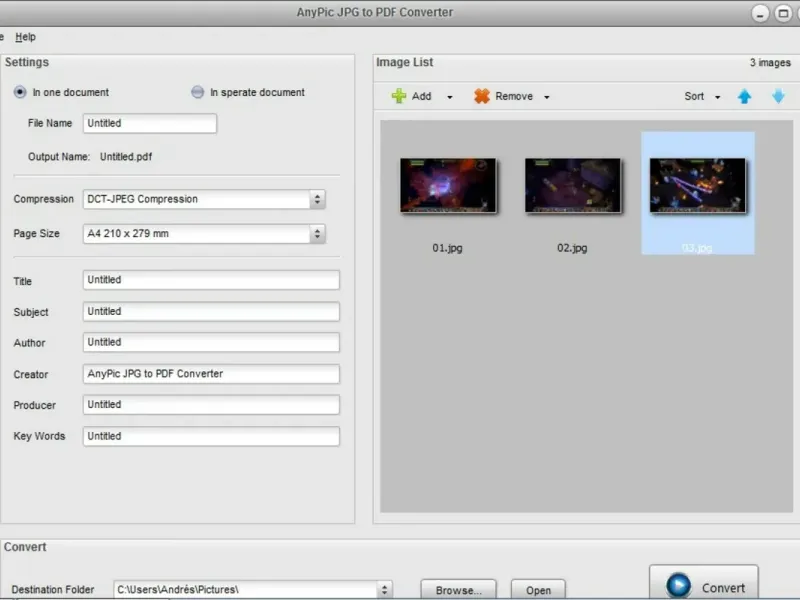Expand the Destination Folder path dropdown

[x=385, y=590]
